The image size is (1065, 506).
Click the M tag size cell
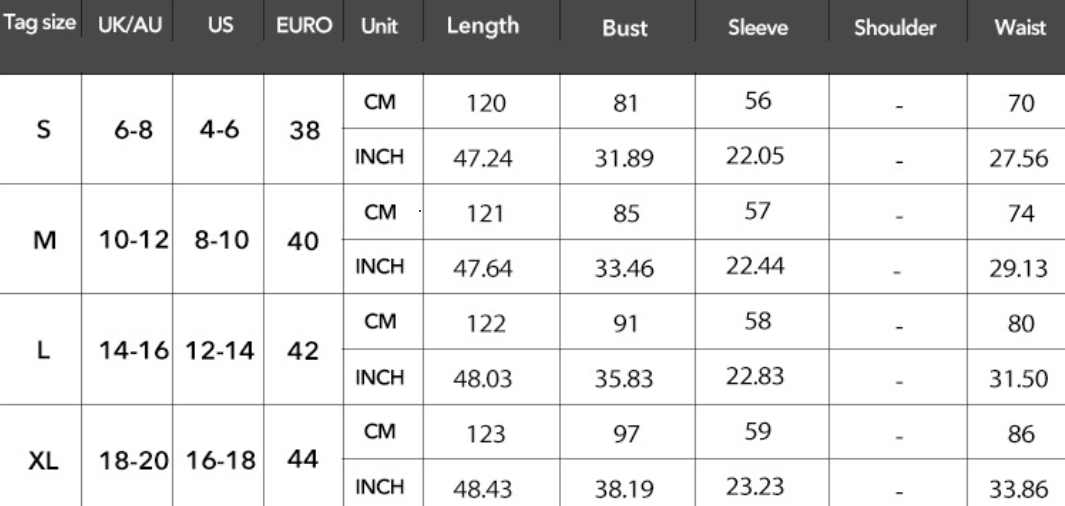[43, 240]
